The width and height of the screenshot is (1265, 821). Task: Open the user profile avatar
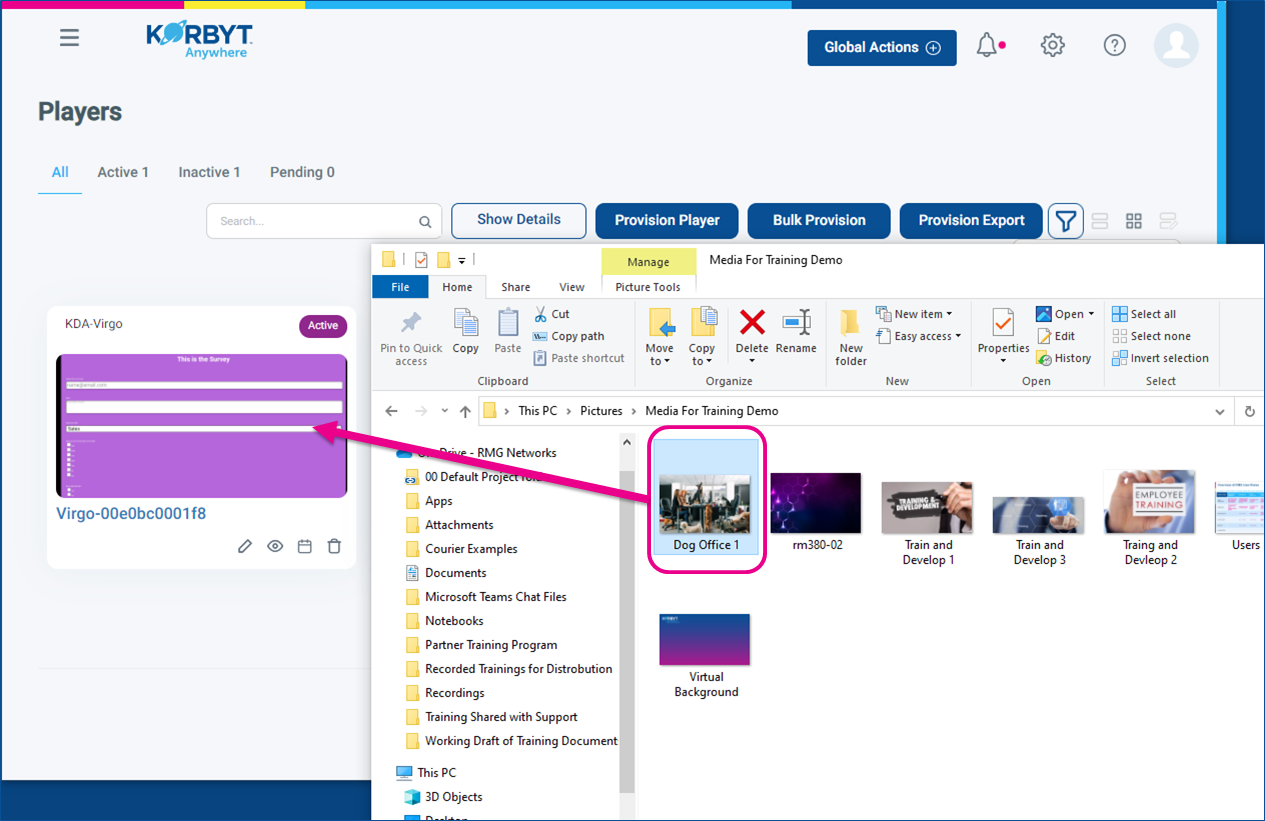pos(1176,45)
